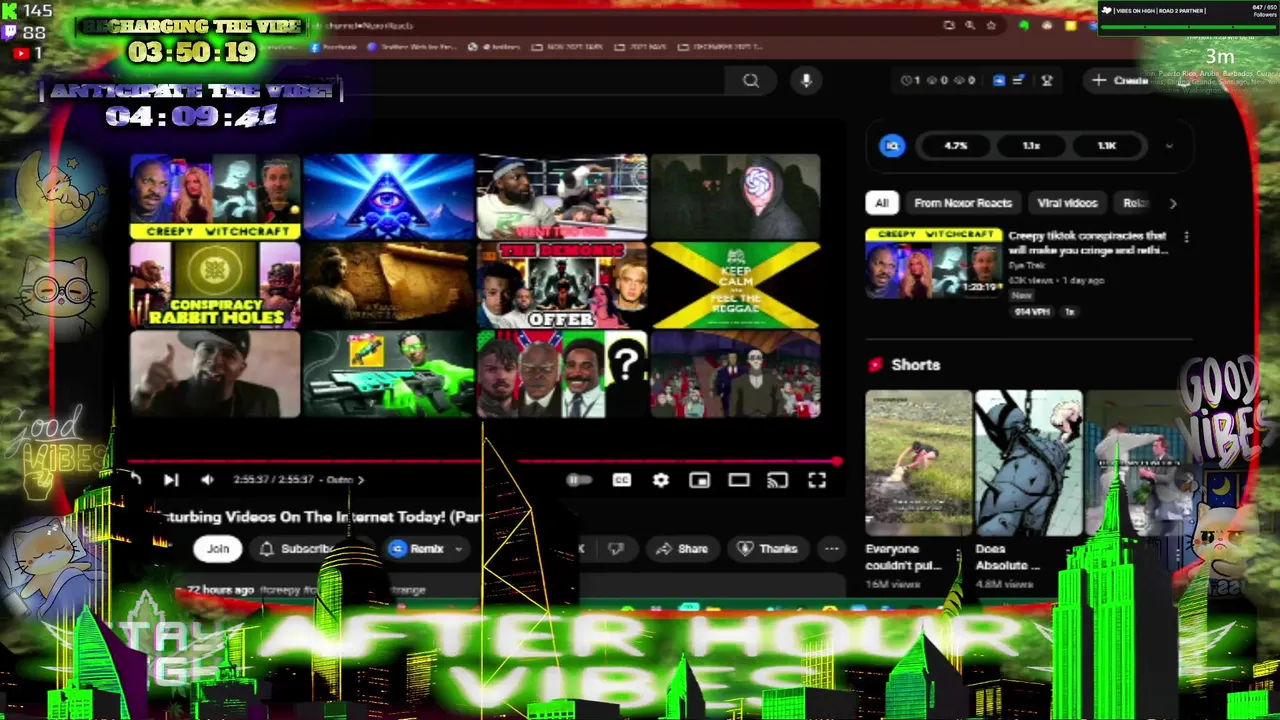The width and height of the screenshot is (1280, 720).
Task: Open the Offer end-screen thumbnail
Action: tap(562, 285)
